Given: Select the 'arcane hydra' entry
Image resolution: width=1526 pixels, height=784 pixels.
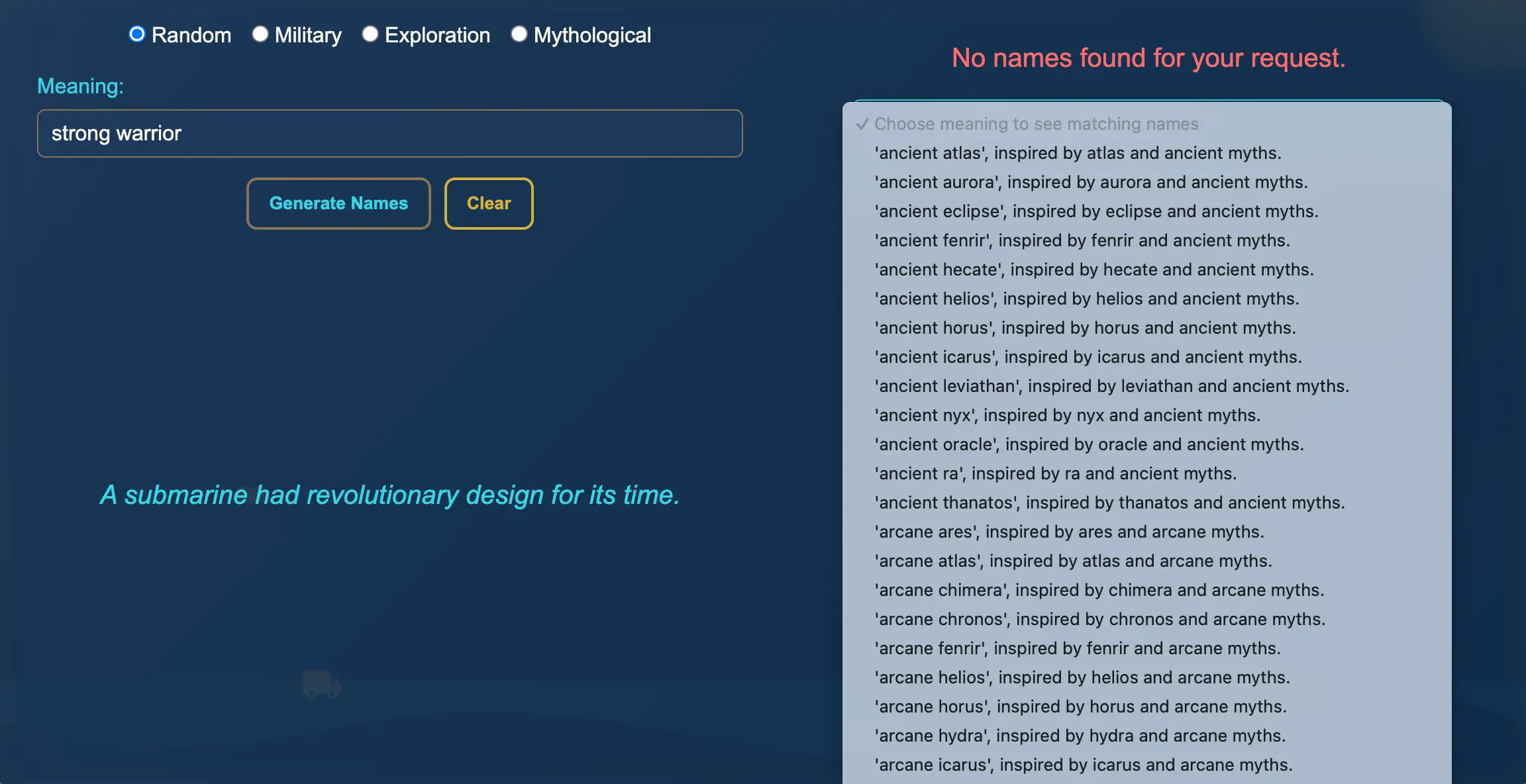Looking at the screenshot, I should click(1080, 736).
